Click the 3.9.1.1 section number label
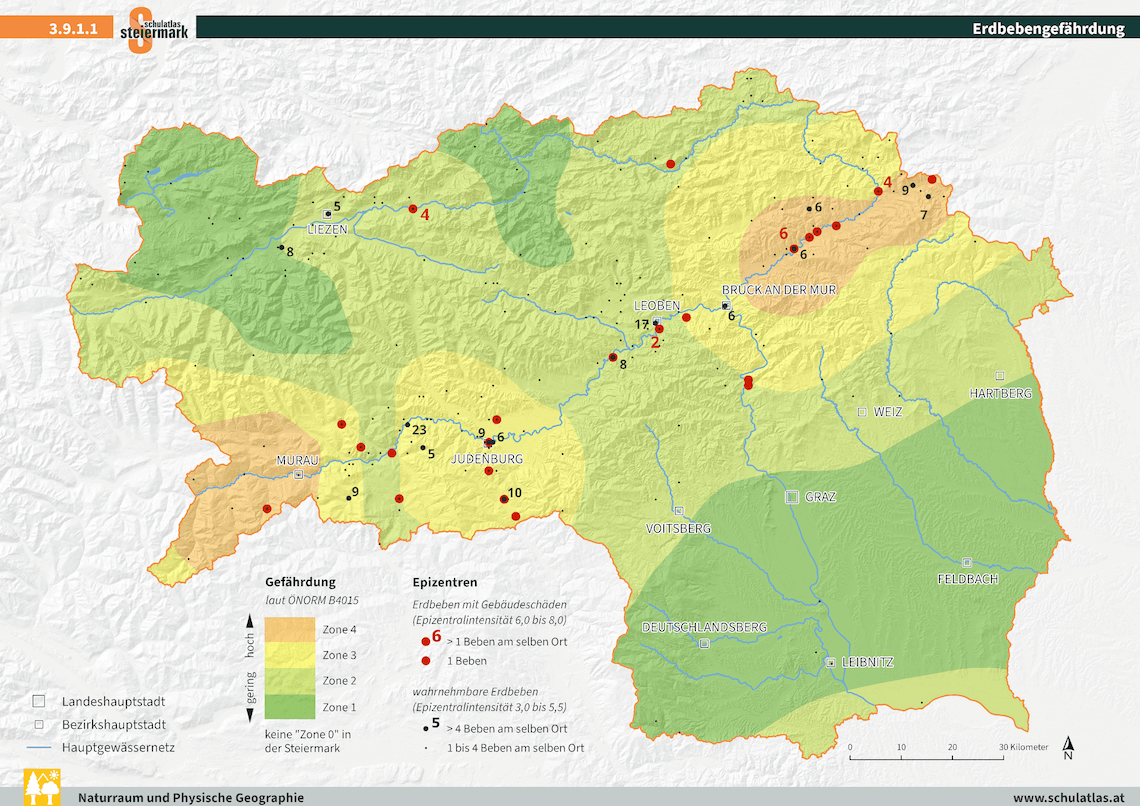Viewport: 1140px width, 806px height. click(73, 29)
